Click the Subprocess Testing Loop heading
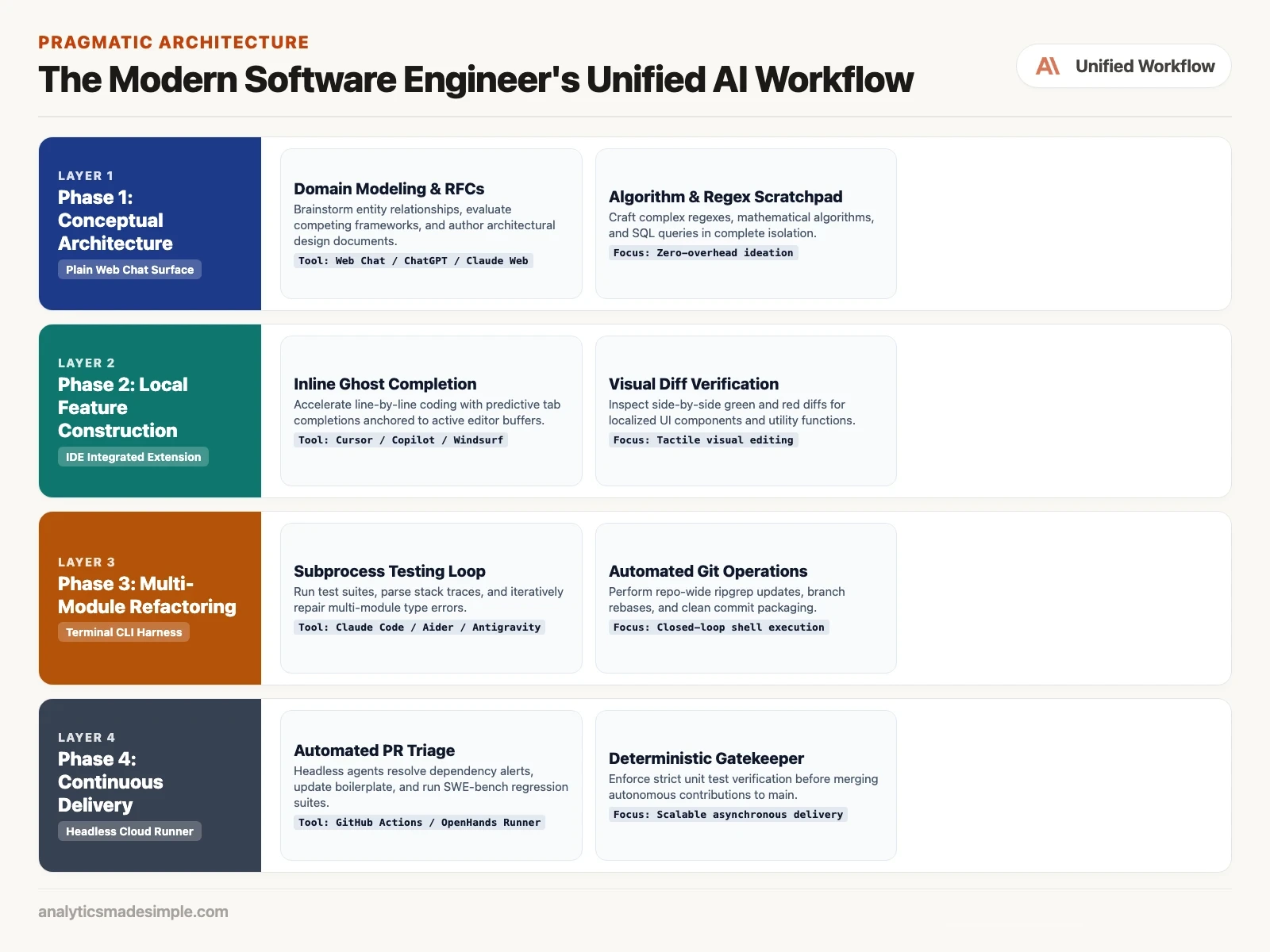Screen dimensions: 1270x952 click(x=390, y=571)
